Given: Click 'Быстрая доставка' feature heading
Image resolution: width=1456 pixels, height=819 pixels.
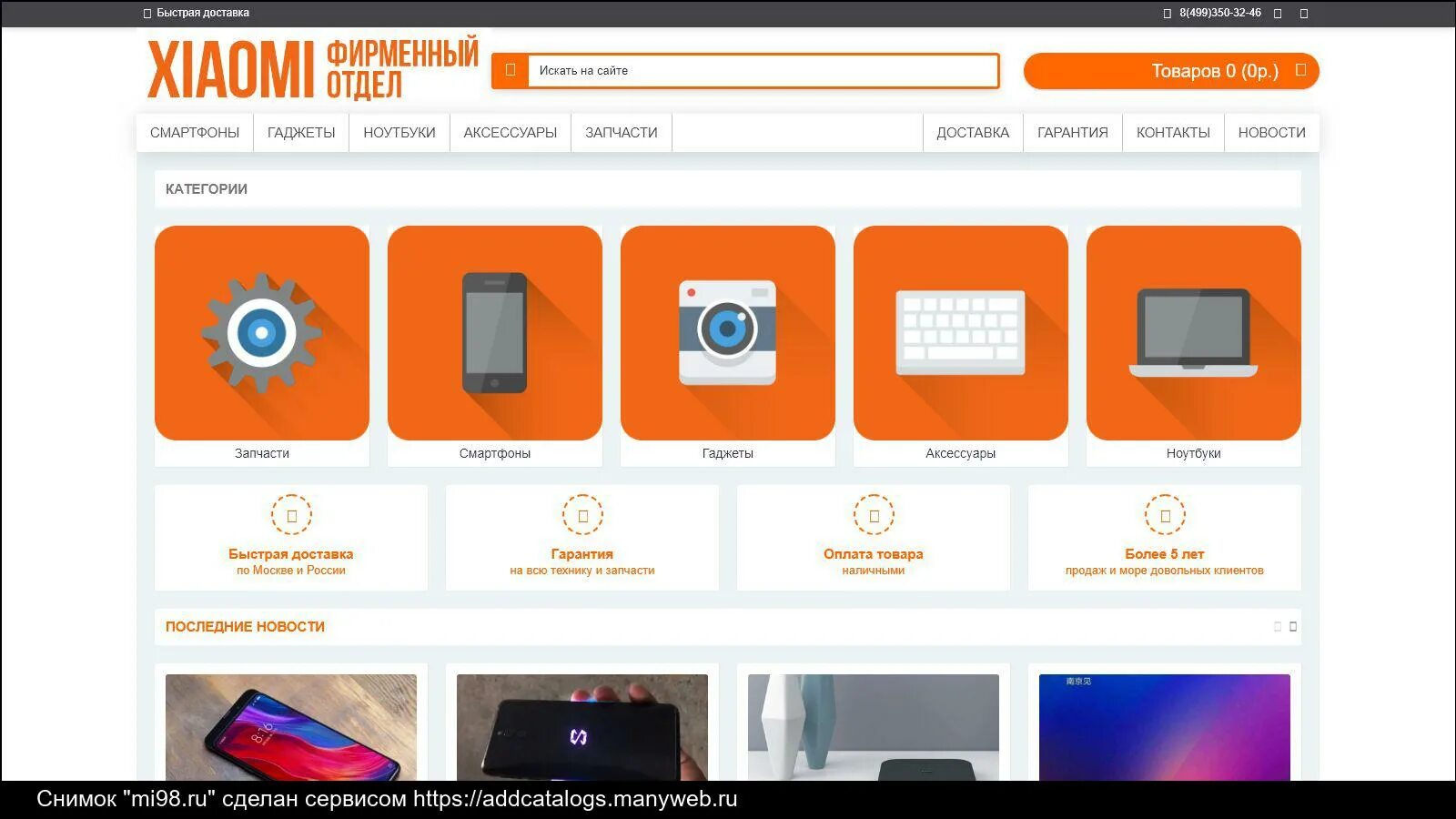Looking at the screenshot, I should 291,554.
